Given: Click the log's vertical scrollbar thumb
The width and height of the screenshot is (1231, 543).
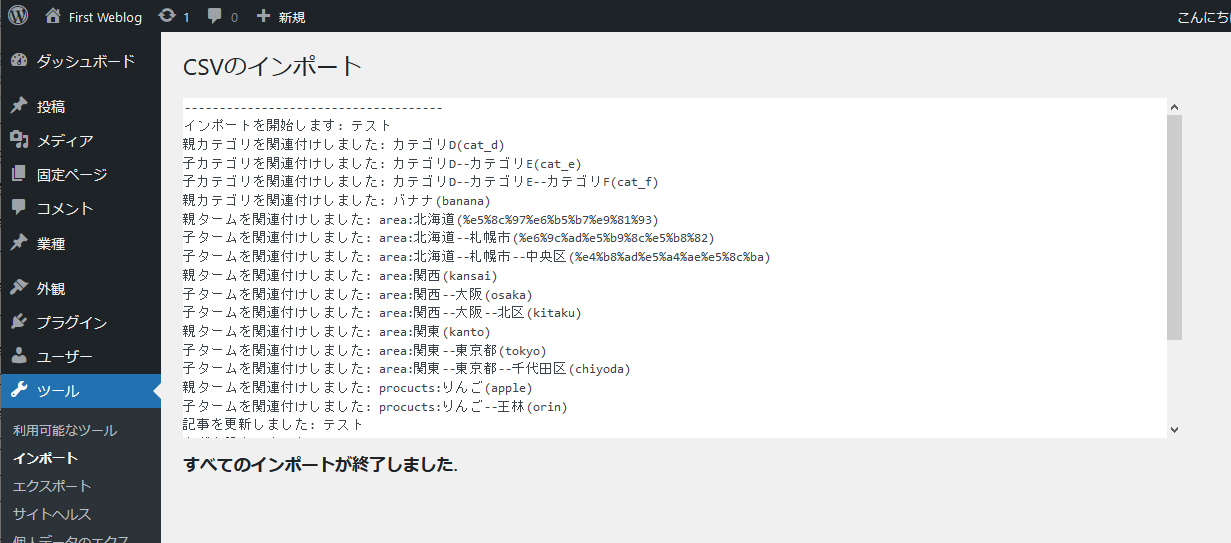Looking at the screenshot, I should [x=1174, y=227].
